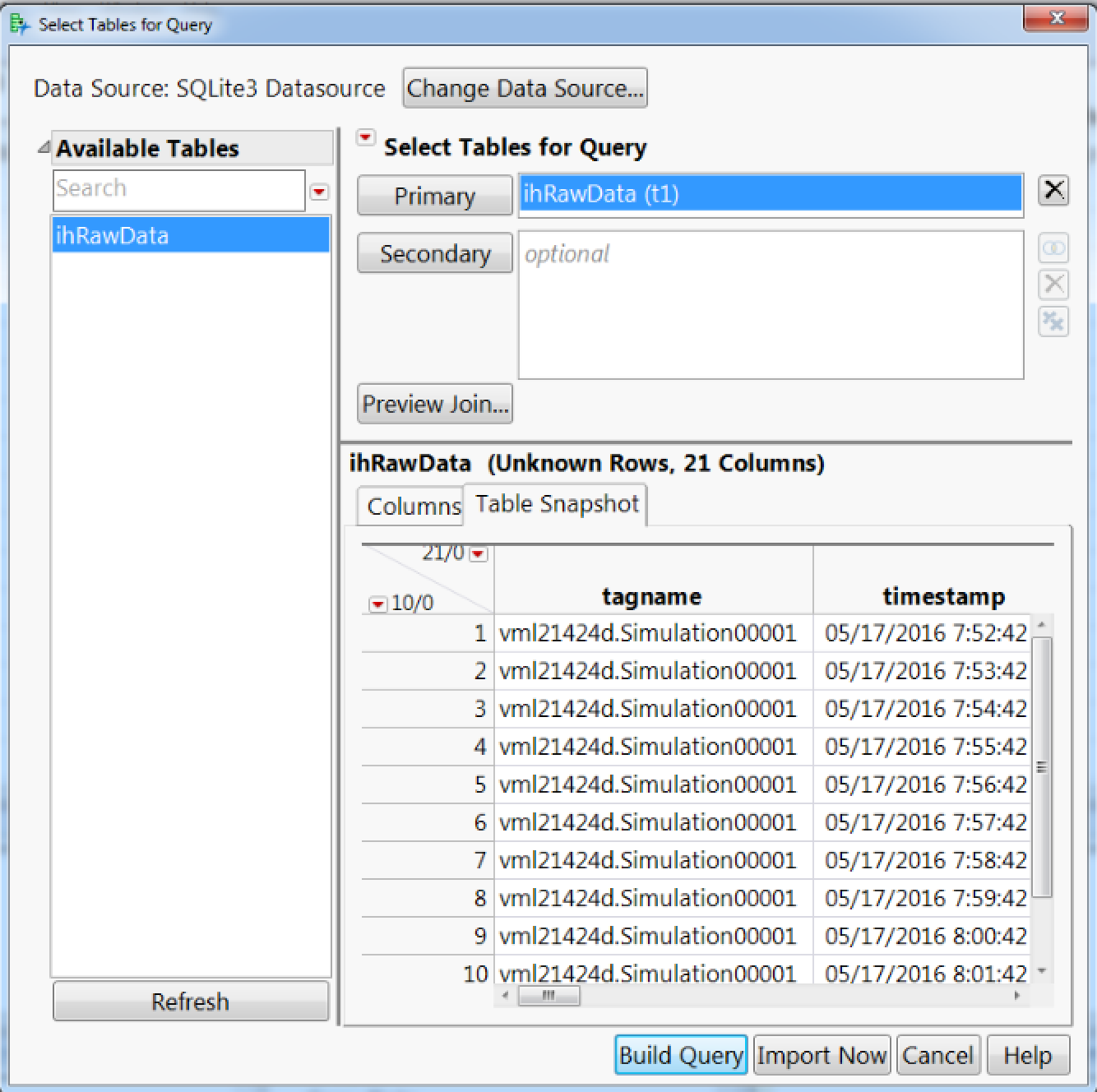
Task: Open the red triangle menu beside 10/0
Action: click(377, 603)
